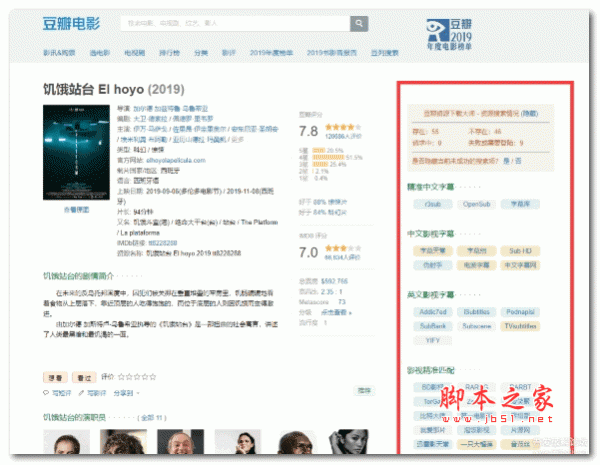Open the 排行榜 nav item
Viewport: 600px width, 465px height.
coord(170,53)
